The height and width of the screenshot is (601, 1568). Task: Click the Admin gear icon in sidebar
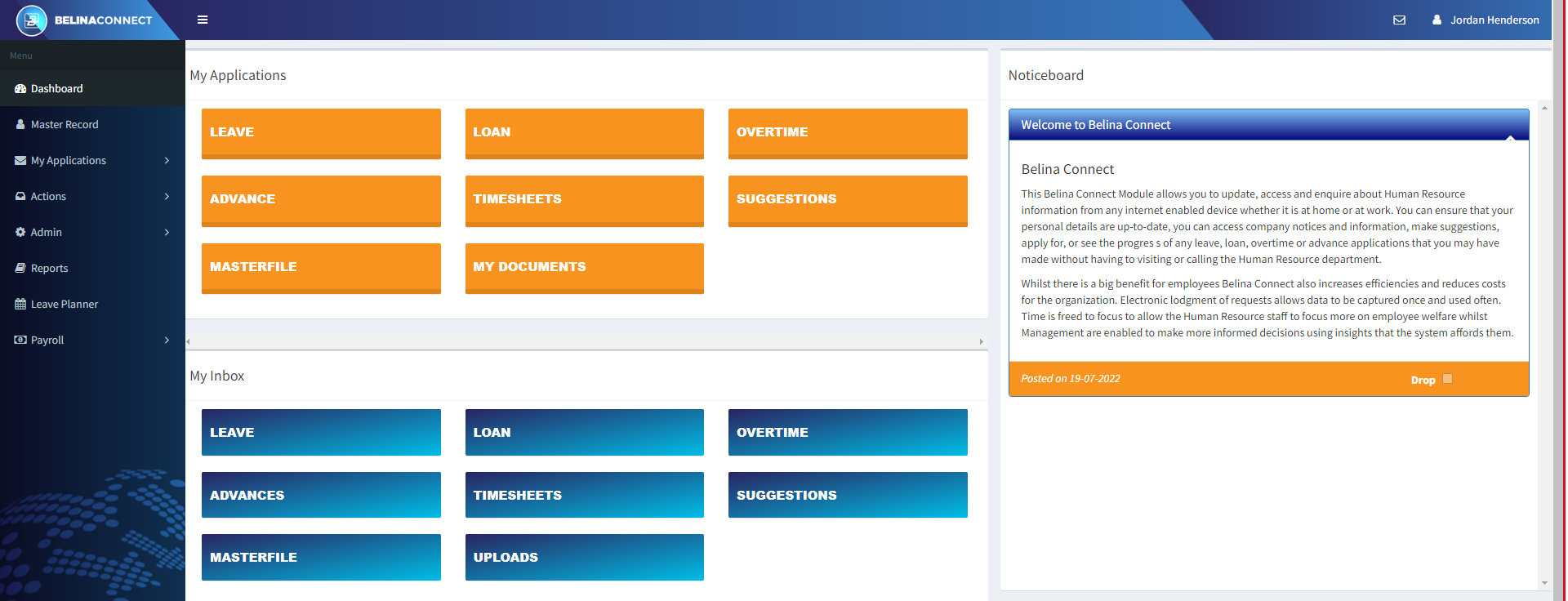[x=20, y=232]
